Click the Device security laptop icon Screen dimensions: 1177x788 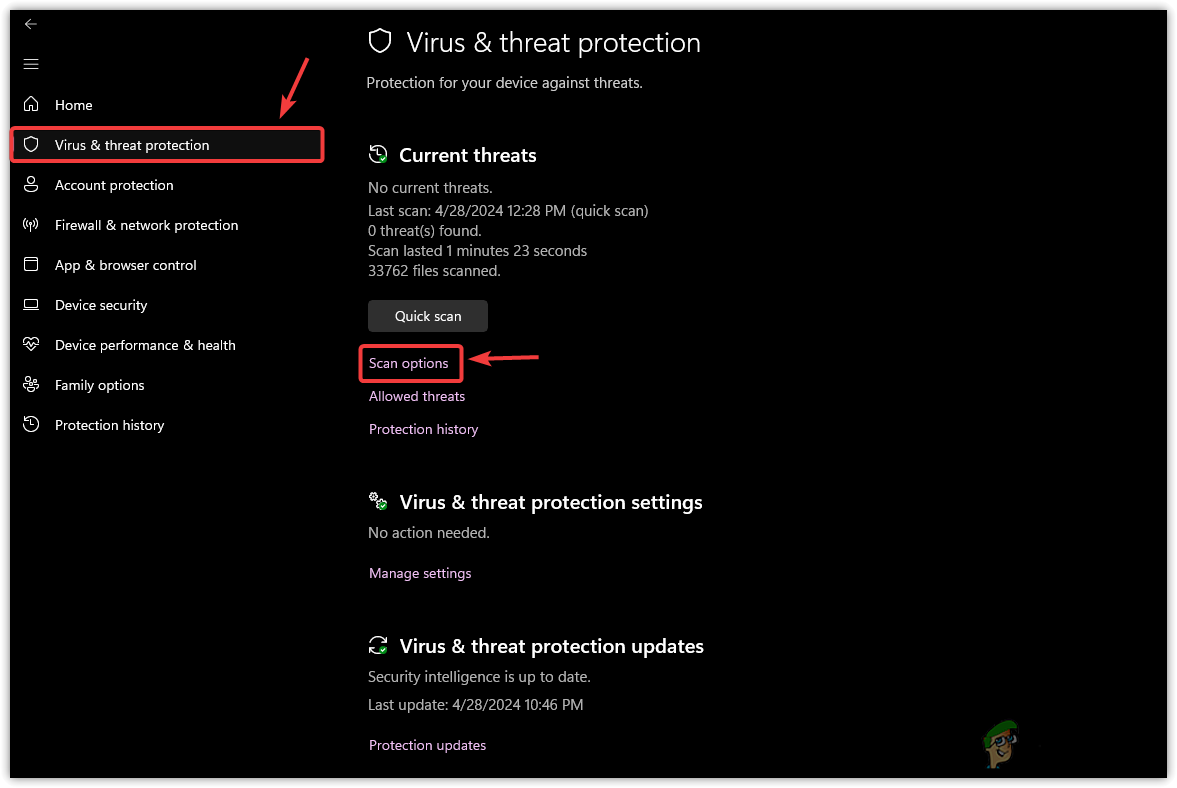(31, 305)
